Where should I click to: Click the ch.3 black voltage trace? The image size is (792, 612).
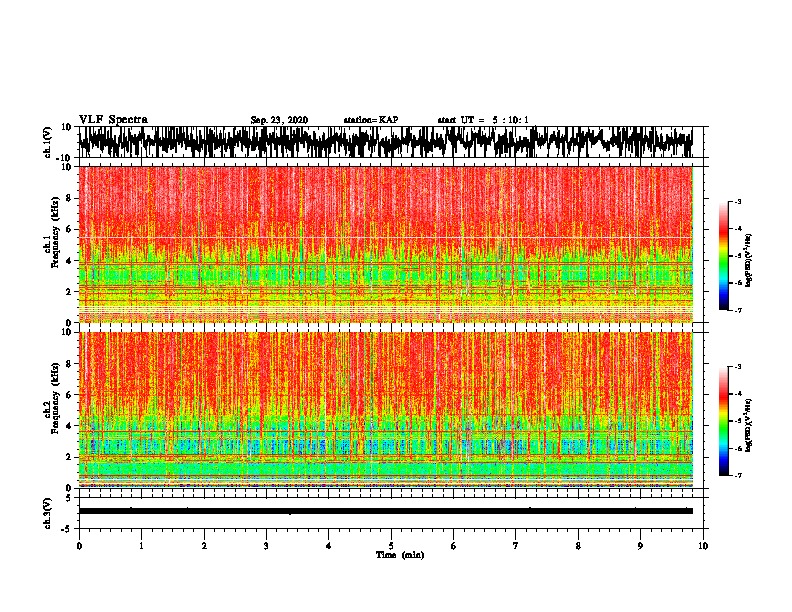pos(385,511)
